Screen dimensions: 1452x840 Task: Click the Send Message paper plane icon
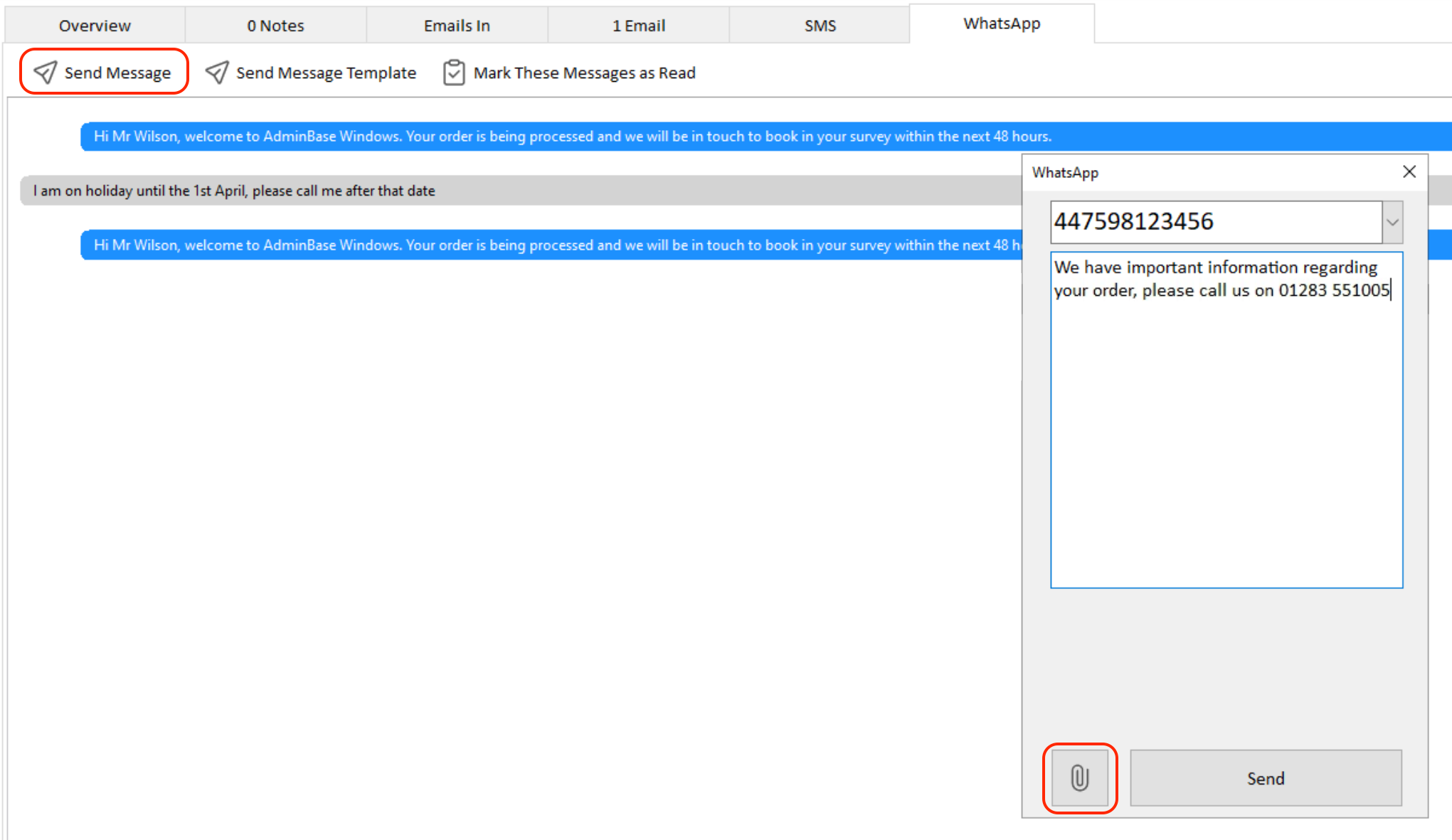click(x=46, y=72)
